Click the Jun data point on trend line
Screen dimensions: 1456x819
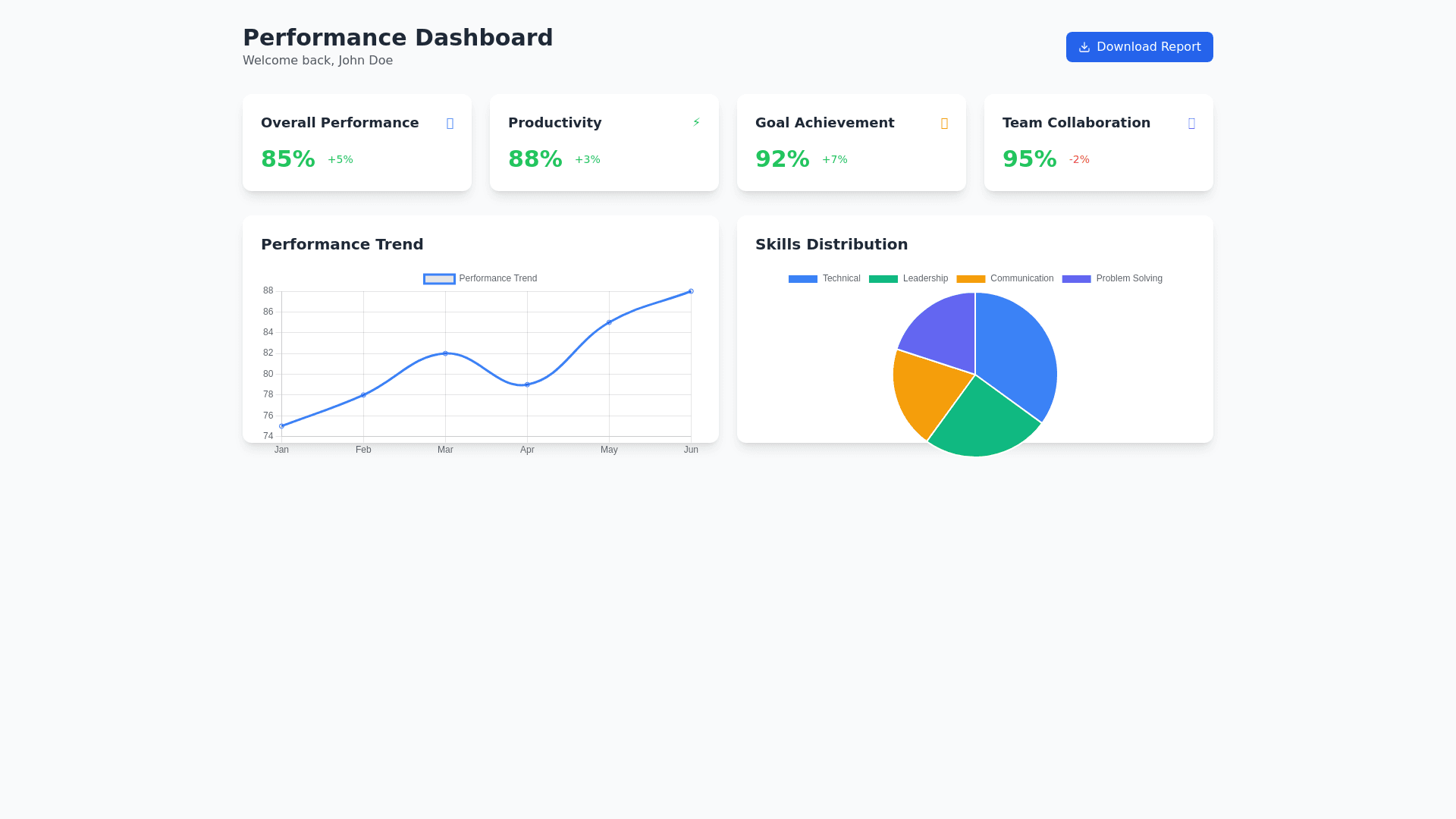[x=691, y=291]
